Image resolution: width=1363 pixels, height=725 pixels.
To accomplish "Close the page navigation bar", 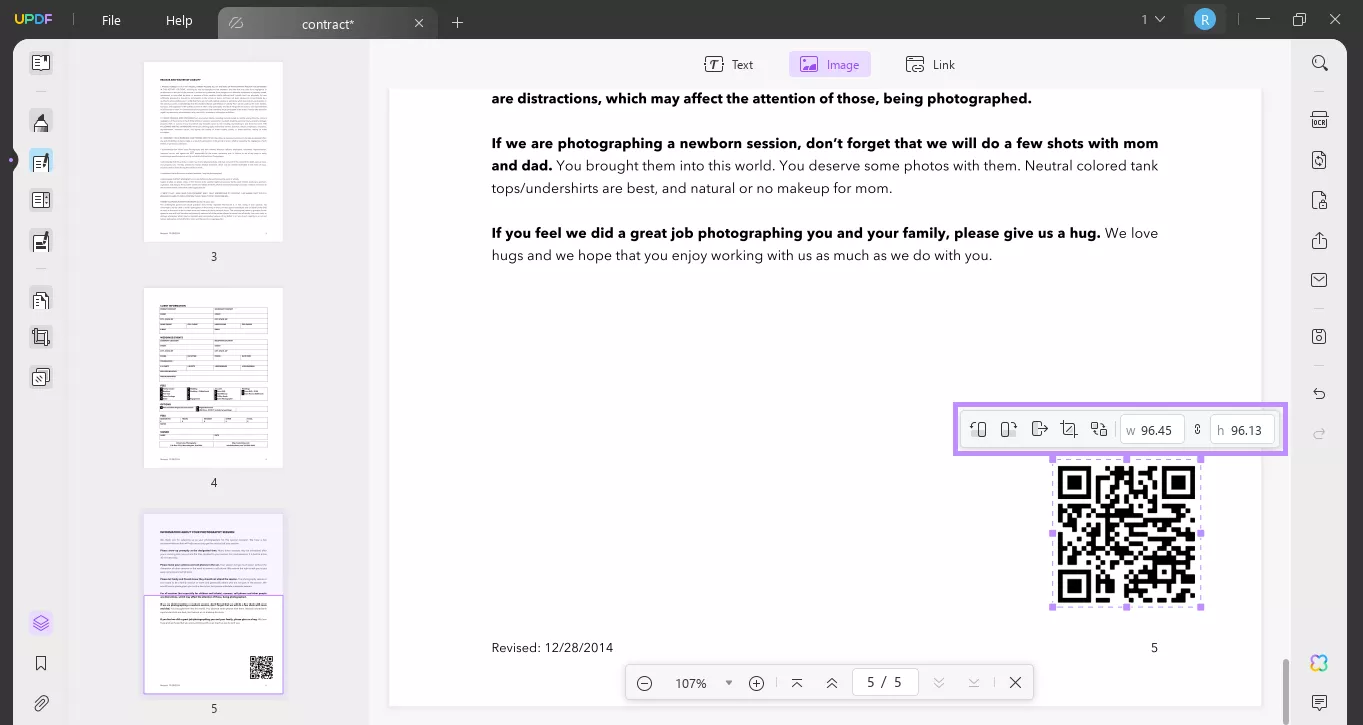I will tap(1015, 683).
